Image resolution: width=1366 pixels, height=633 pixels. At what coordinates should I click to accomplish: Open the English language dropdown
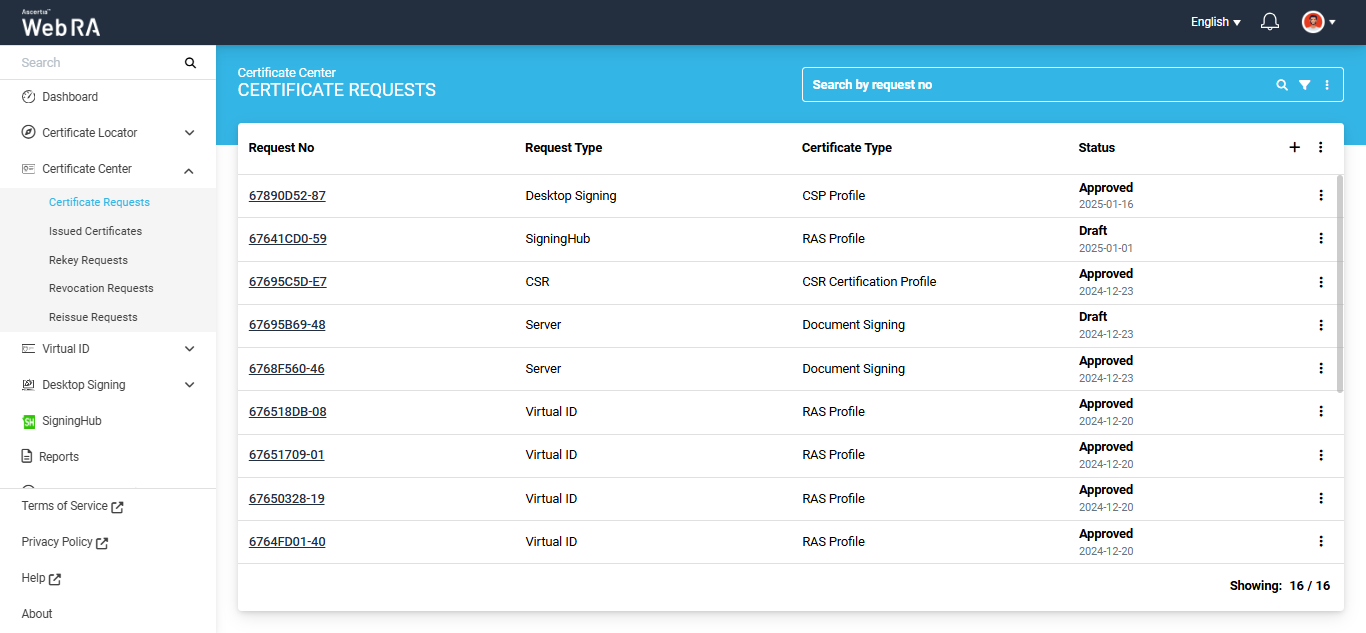pos(1215,22)
